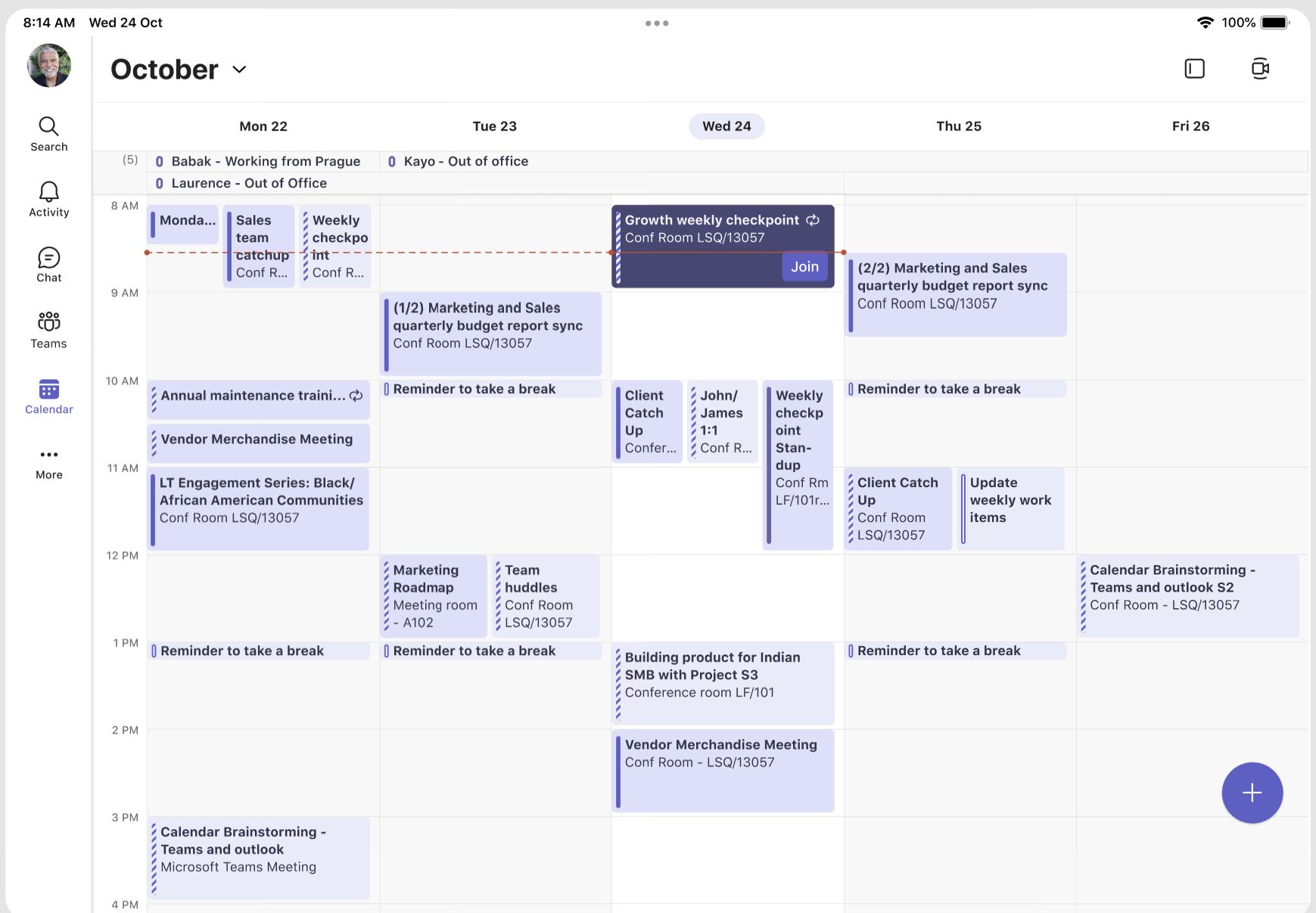The image size is (1316, 913).
Task: Open the Activity bell icon
Action: [x=48, y=200]
